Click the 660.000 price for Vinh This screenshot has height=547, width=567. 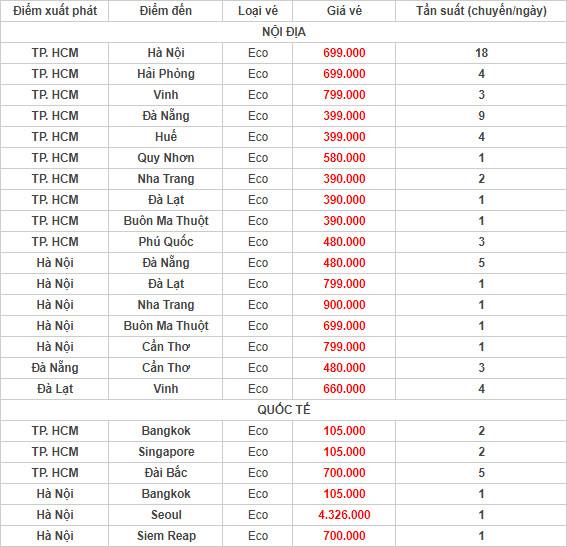(x=344, y=389)
